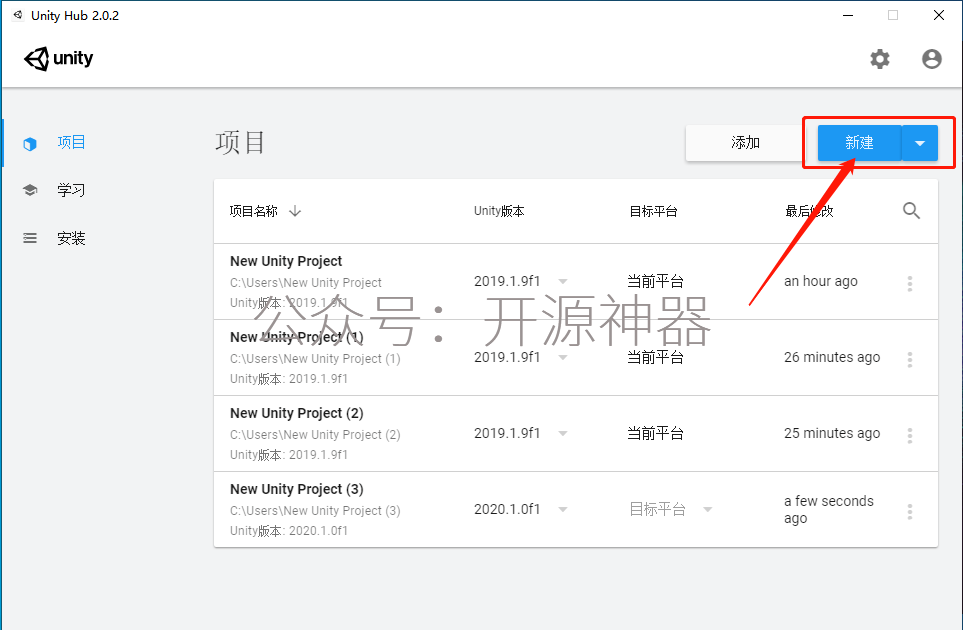Click the '25 minutes ago' timestamp
Screen dimensions: 963x630
[x=832, y=434]
